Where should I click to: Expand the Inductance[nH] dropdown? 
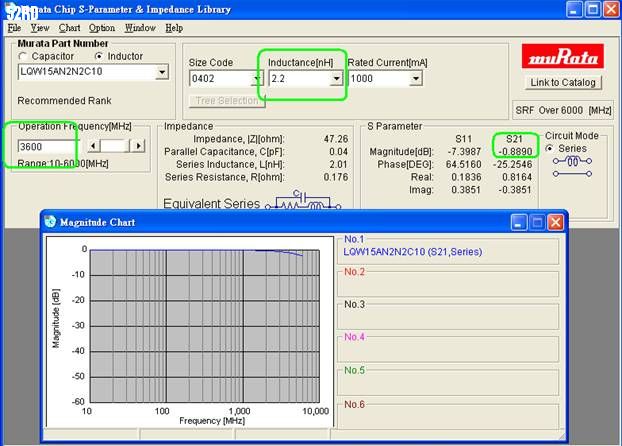[336, 79]
